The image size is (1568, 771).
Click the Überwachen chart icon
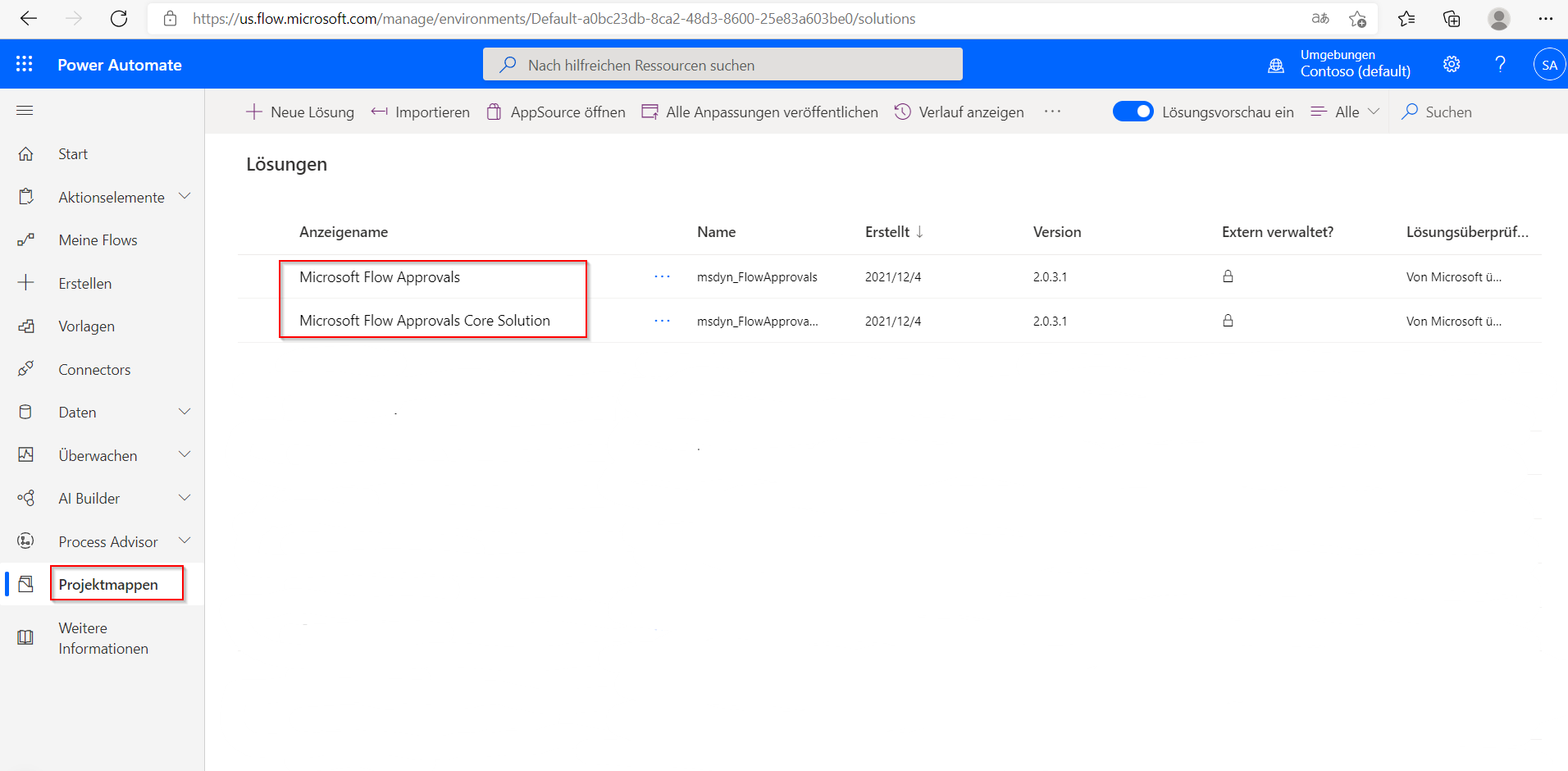click(x=25, y=454)
